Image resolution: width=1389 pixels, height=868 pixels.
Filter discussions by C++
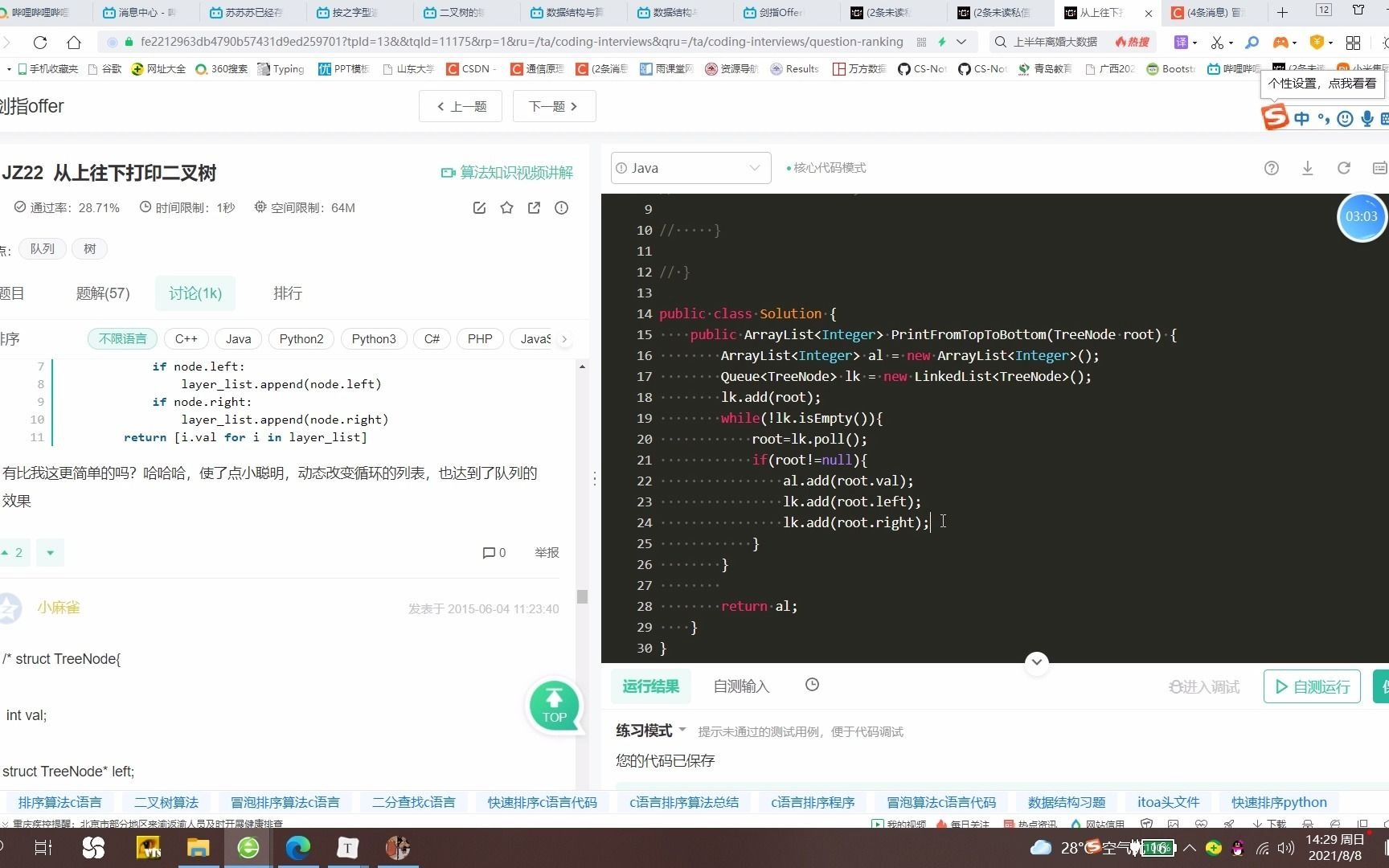(x=186, y=338)
